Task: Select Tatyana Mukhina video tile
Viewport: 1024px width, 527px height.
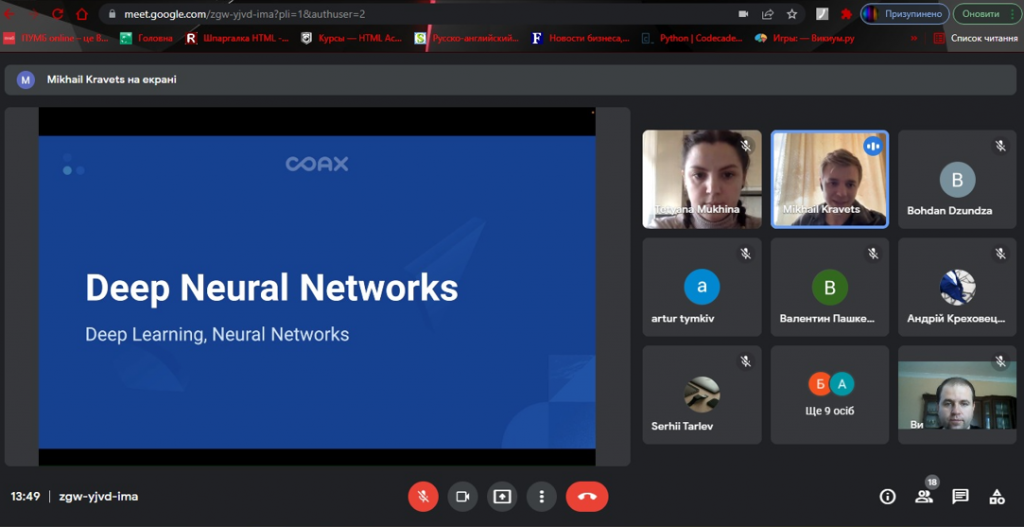Action: pyautogui.click(x=701, y=179)
